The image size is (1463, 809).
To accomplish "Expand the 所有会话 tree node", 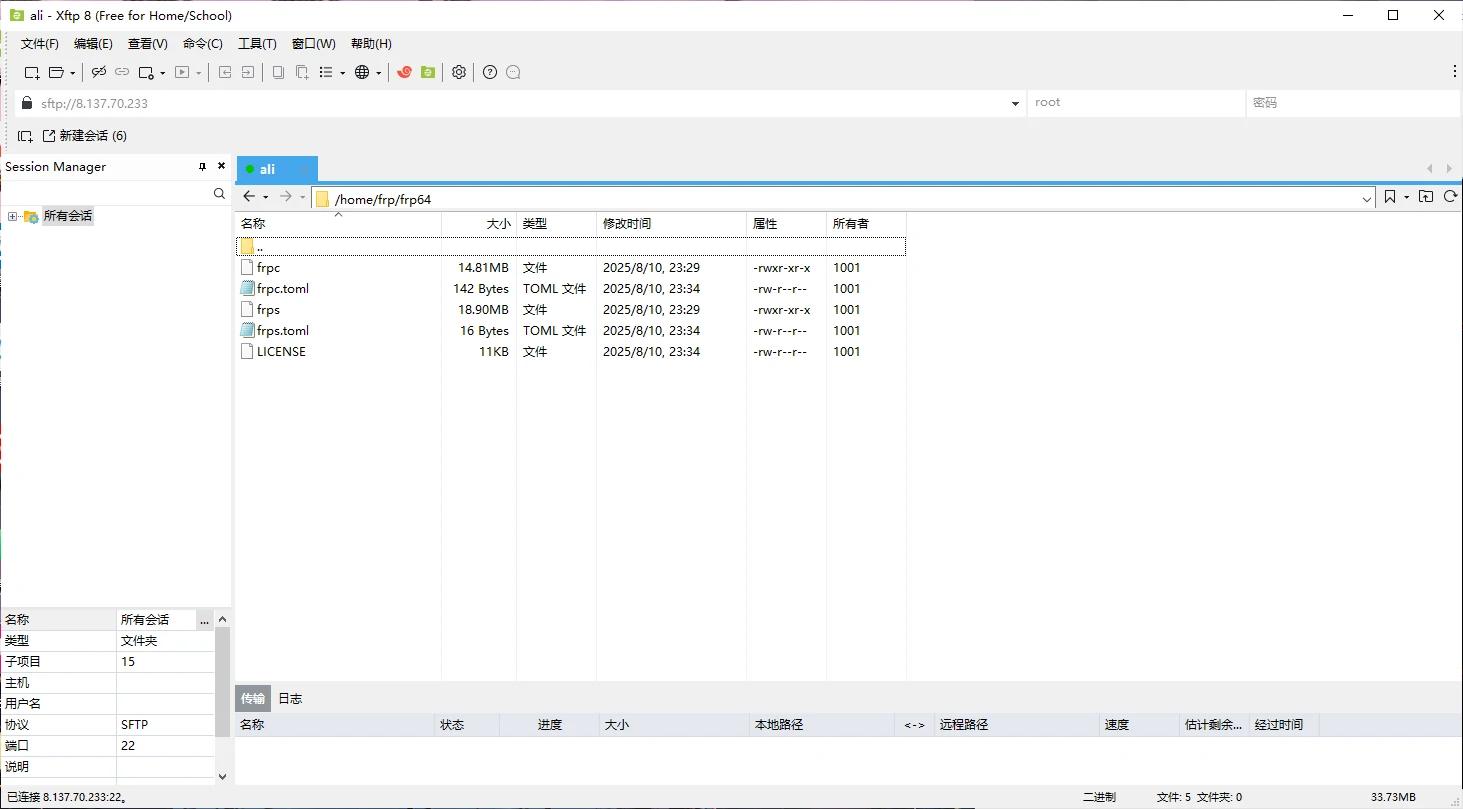I will (x=12, y=216).
